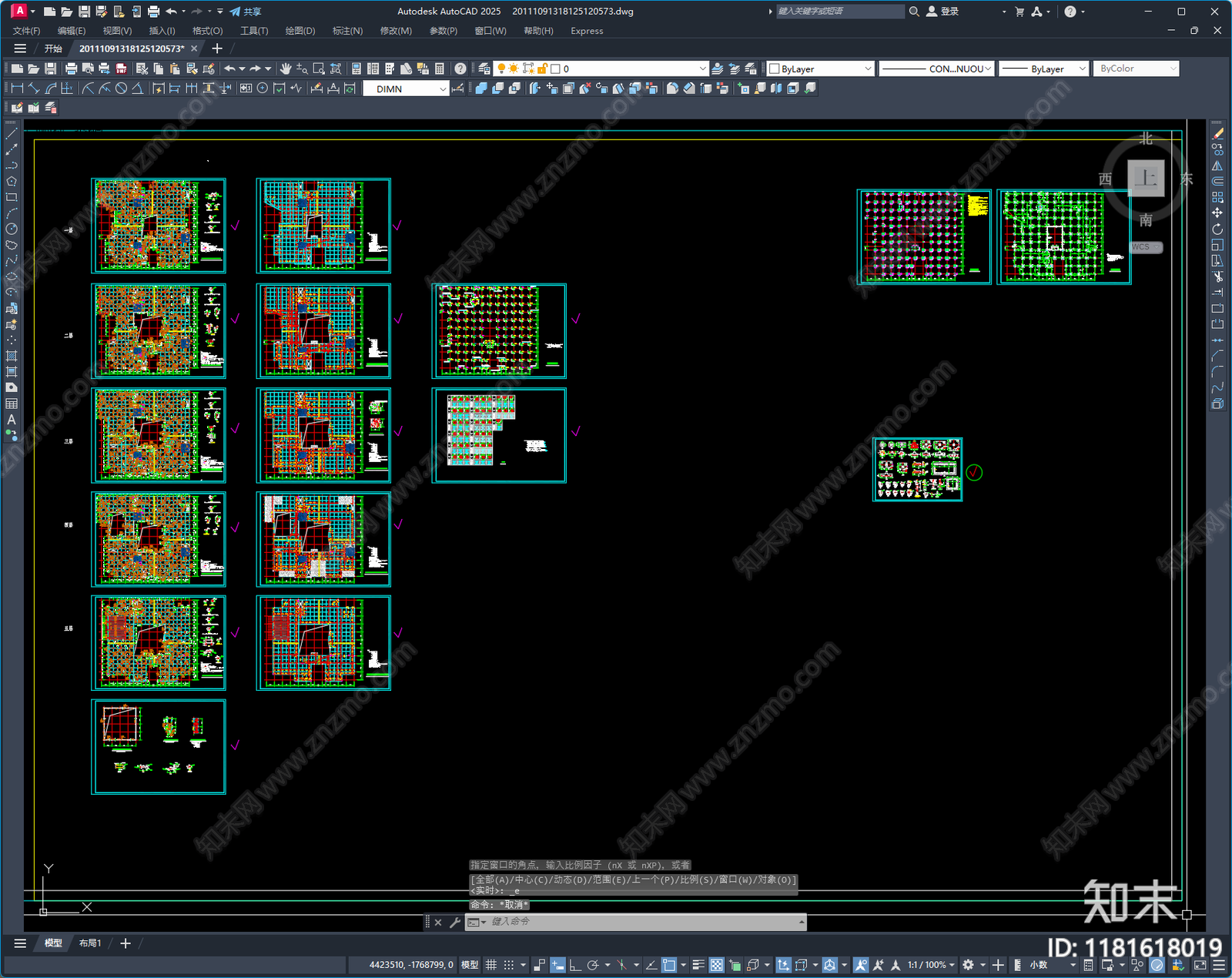Open the 文件(F) menu
The width and height of the screenshot is (1232, 978).
[x=26, y=31]
